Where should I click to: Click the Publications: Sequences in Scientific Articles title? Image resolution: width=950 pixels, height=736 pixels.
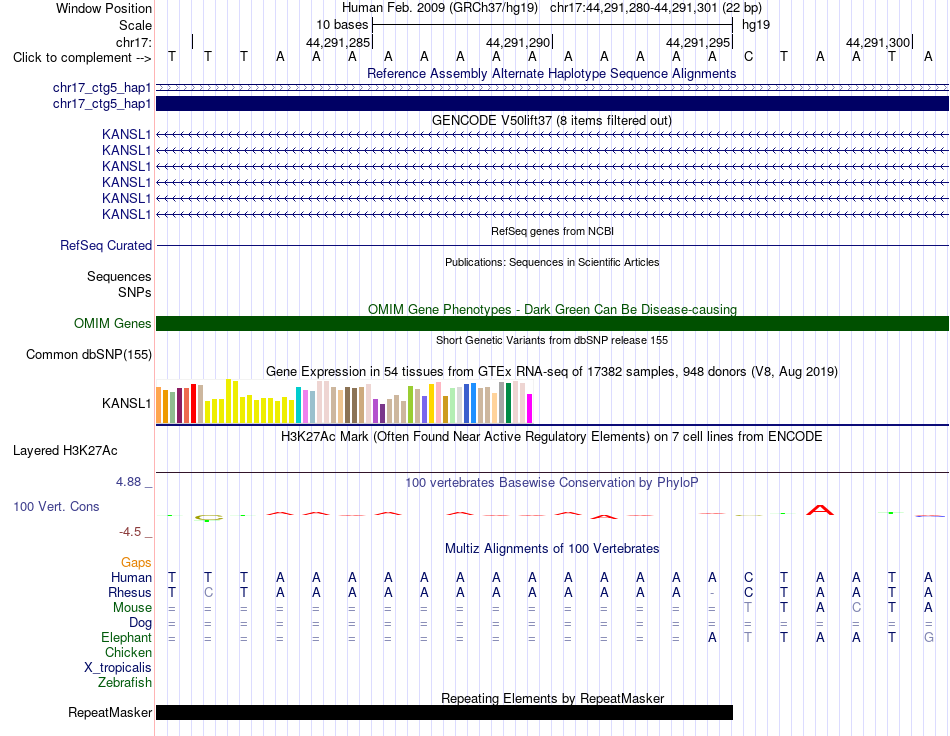coord(552,262)
